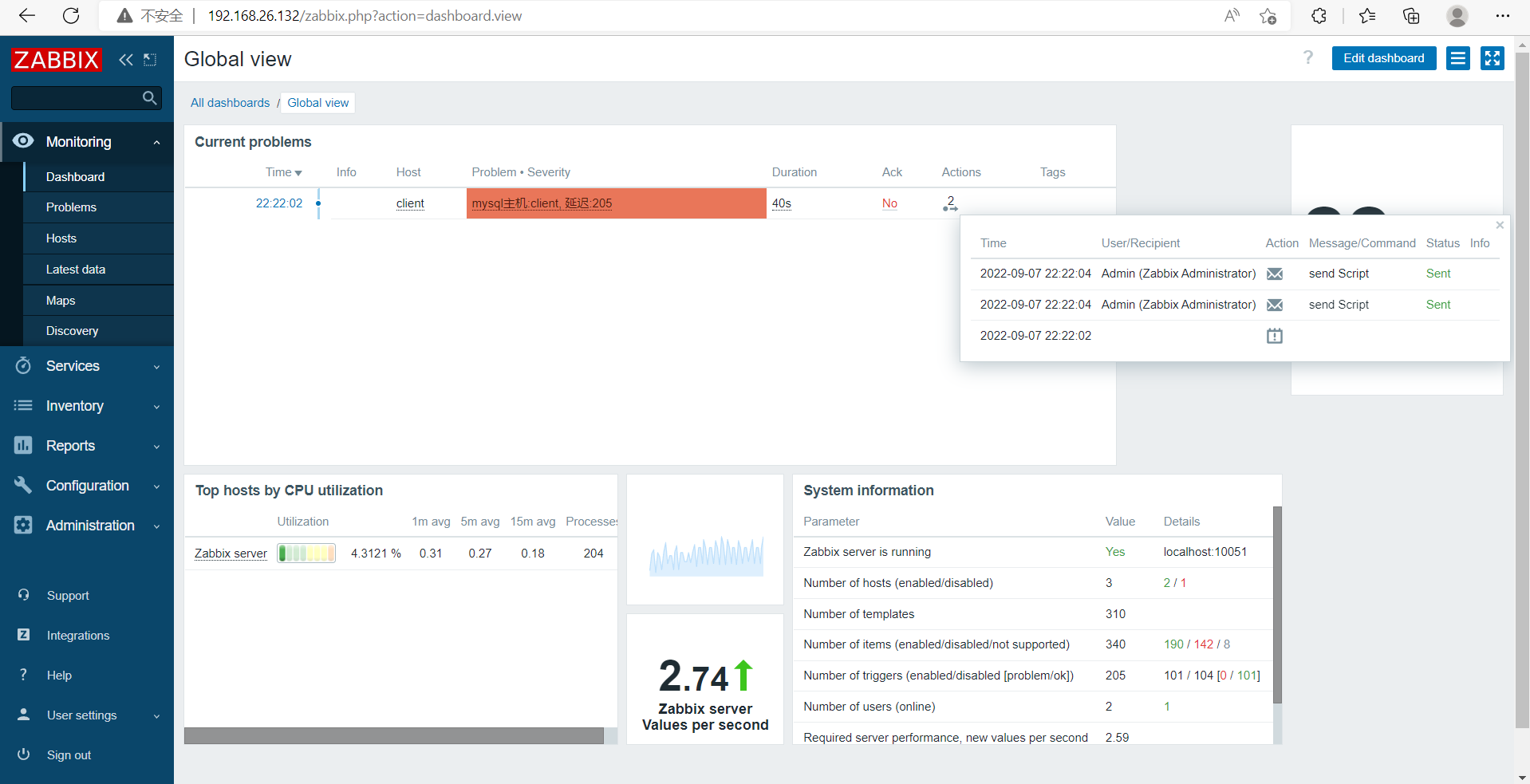
Task: Click the page vertical scrollbar
Action: [x=1522, y=391]
